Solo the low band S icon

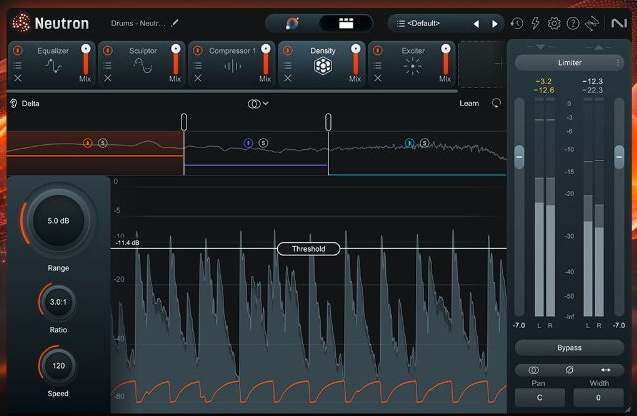pos(102,143)
